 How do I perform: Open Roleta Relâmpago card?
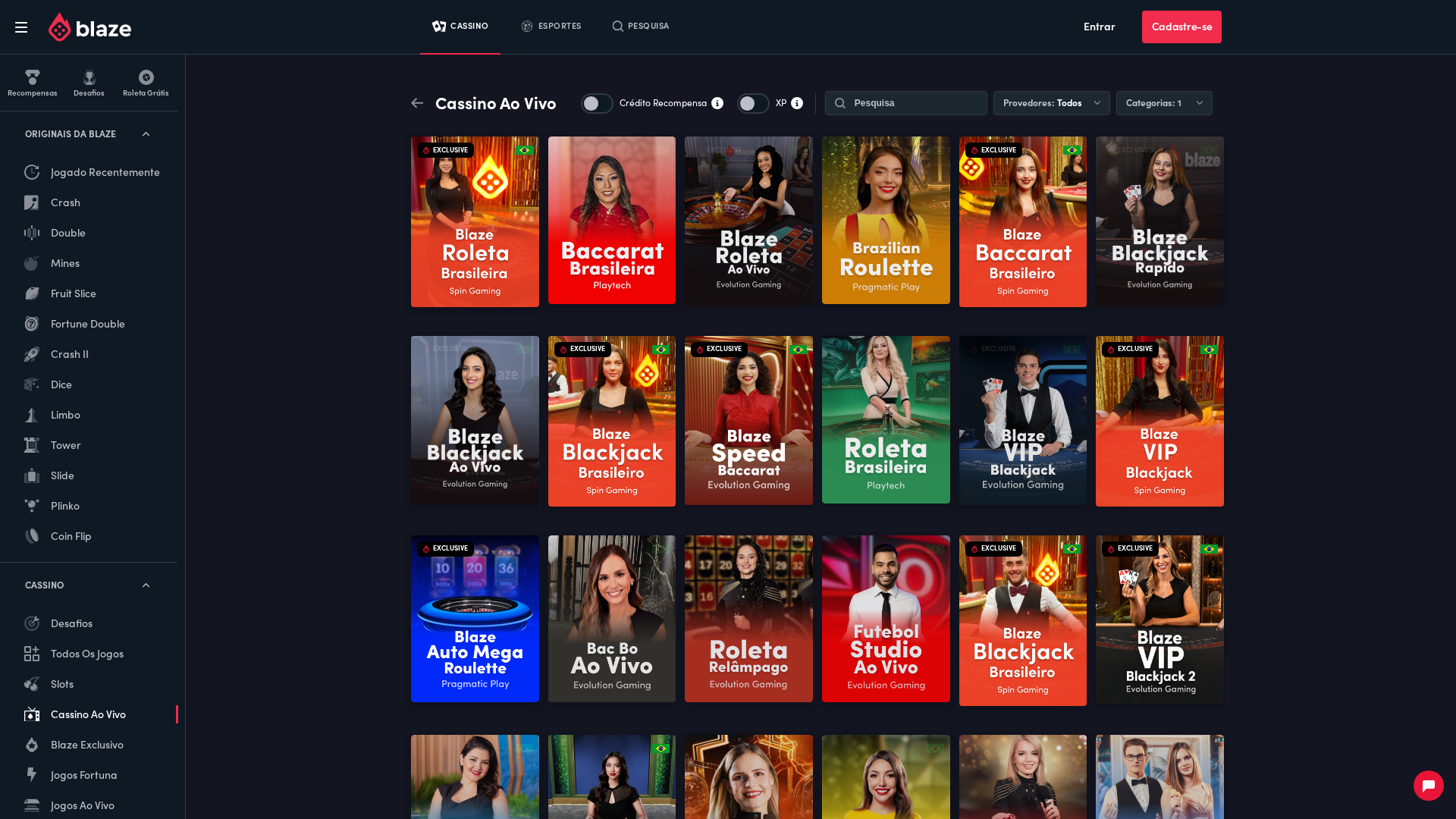pyautogui.click(x=748, y=619)
